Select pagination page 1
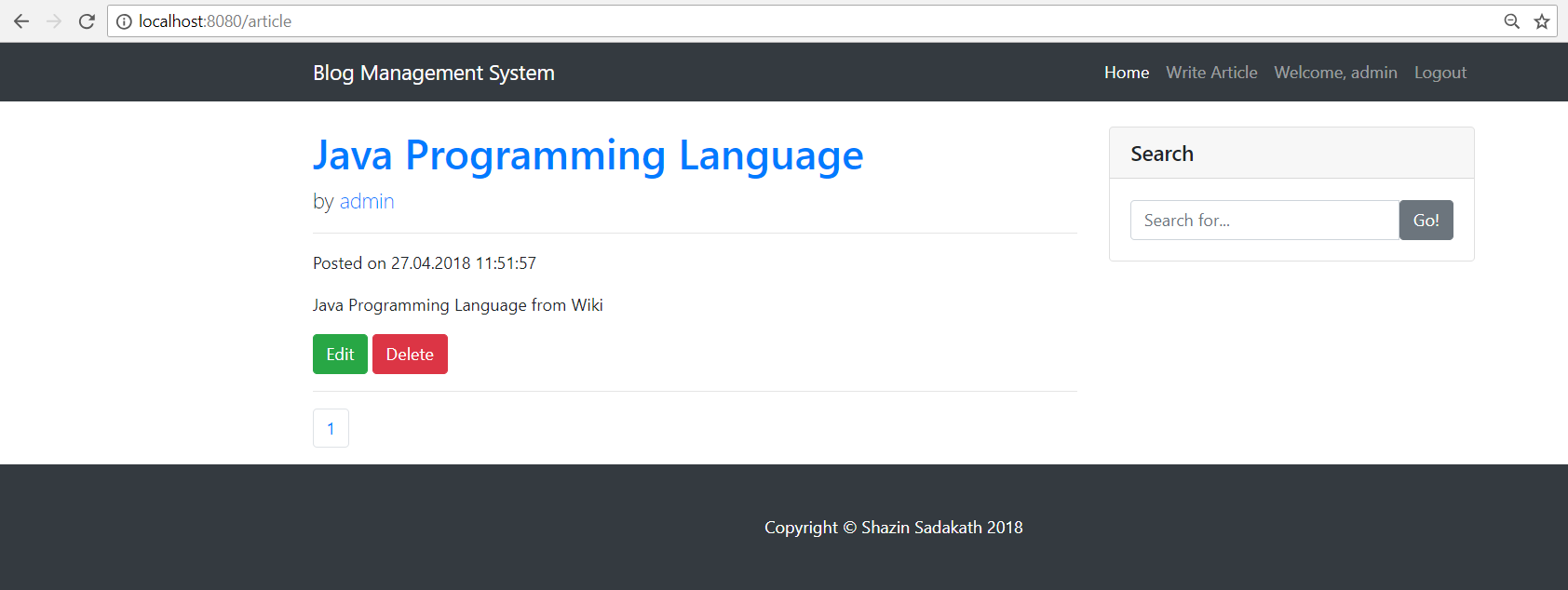 [331, 428]
